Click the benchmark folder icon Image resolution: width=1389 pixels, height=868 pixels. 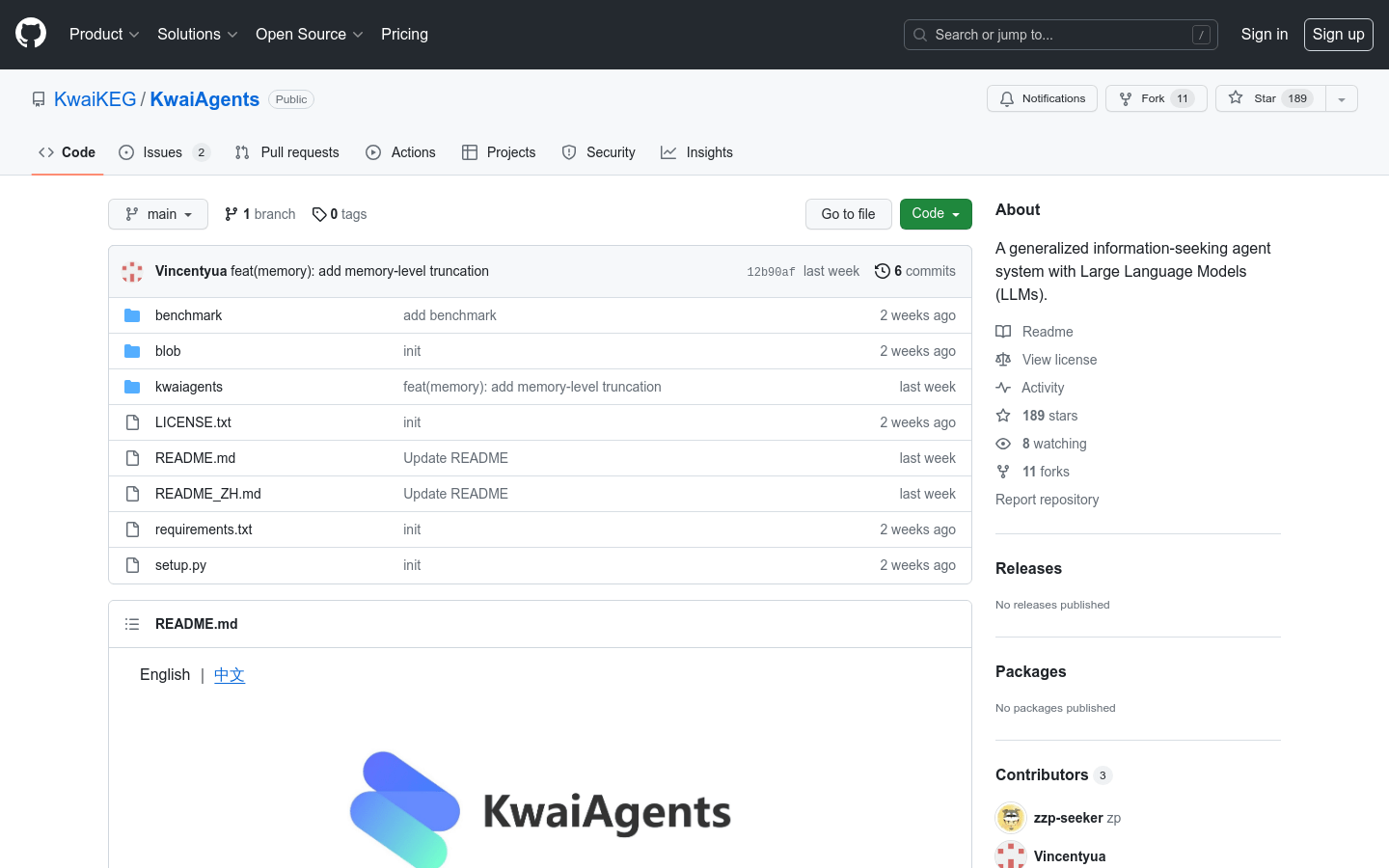(132, 314)
